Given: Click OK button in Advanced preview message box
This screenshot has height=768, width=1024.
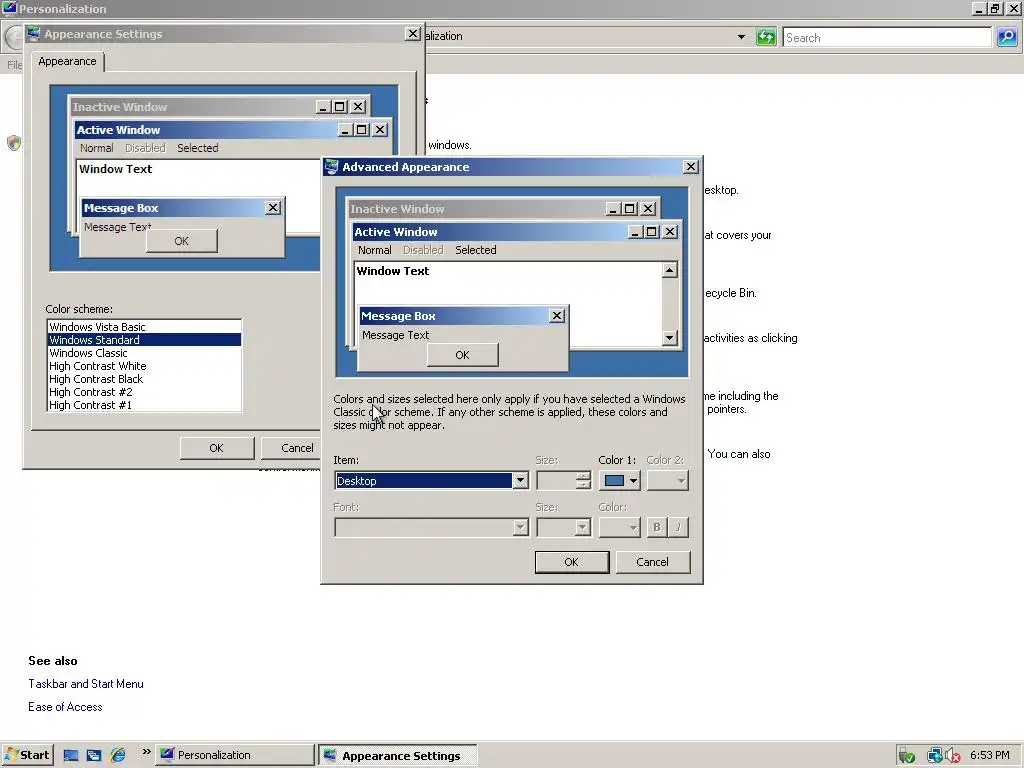Looking at the screenshot, I should point(462,355).
